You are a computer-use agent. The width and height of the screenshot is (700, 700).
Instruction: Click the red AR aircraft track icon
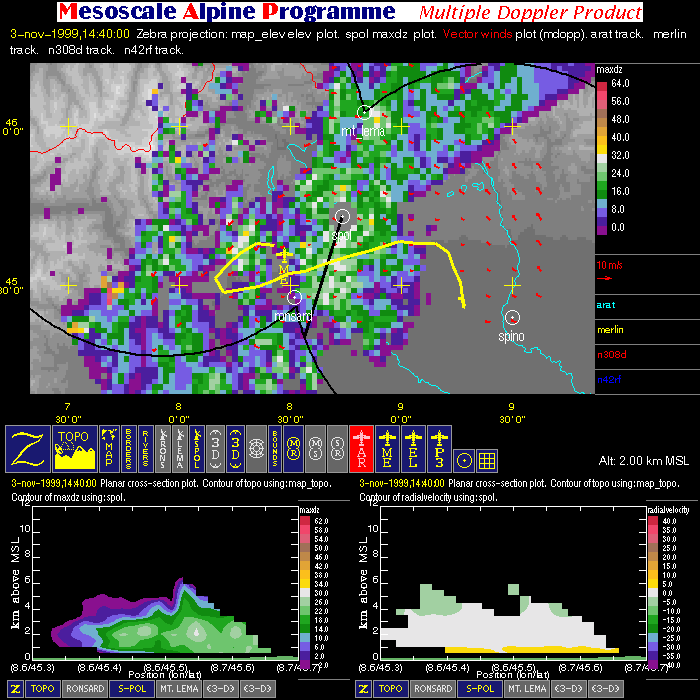point(362,447)
